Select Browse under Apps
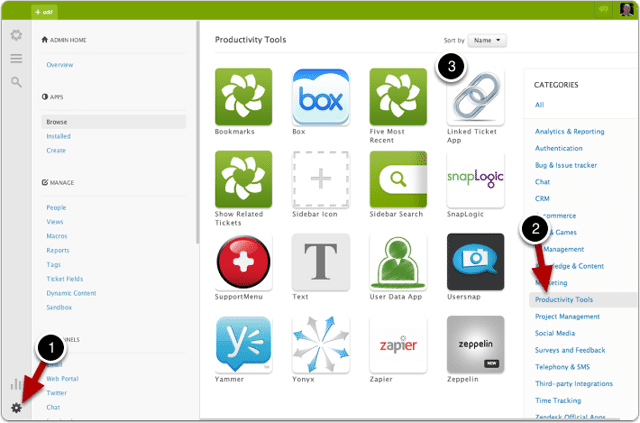This screenshot has height=423, width=640. click(x=113, y=122)
